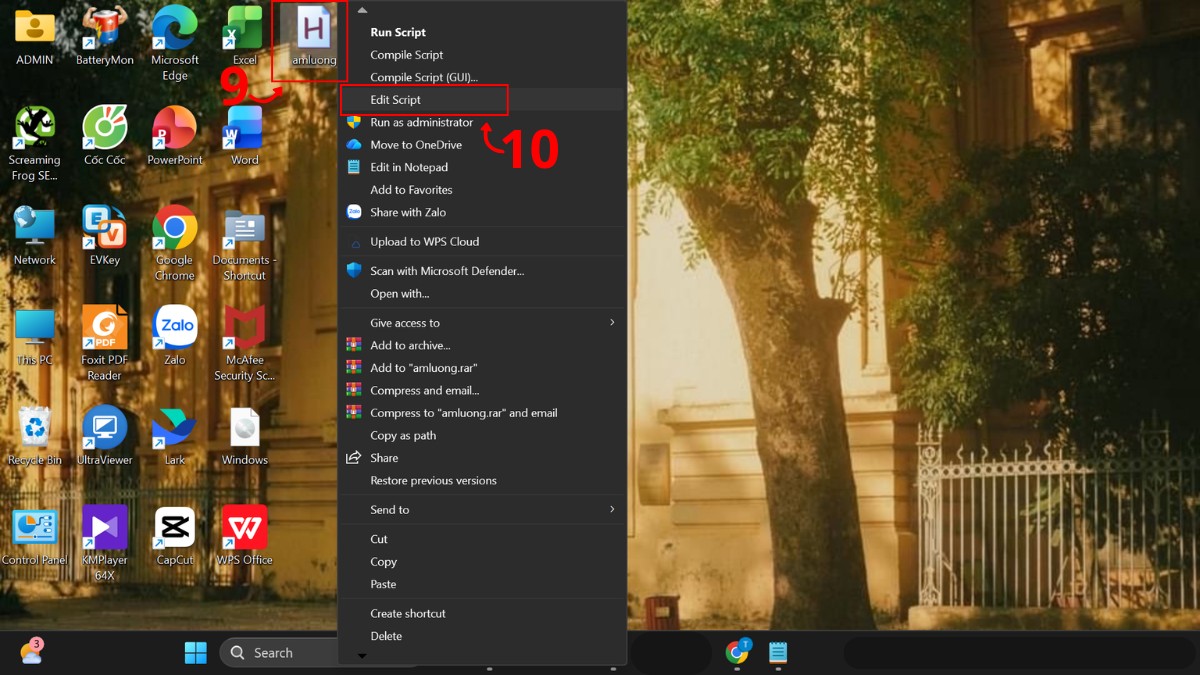The width and height of the screenshot is (1200, 675).
Task: Select Upload to WPS Cloud
Action: (482, 242)
